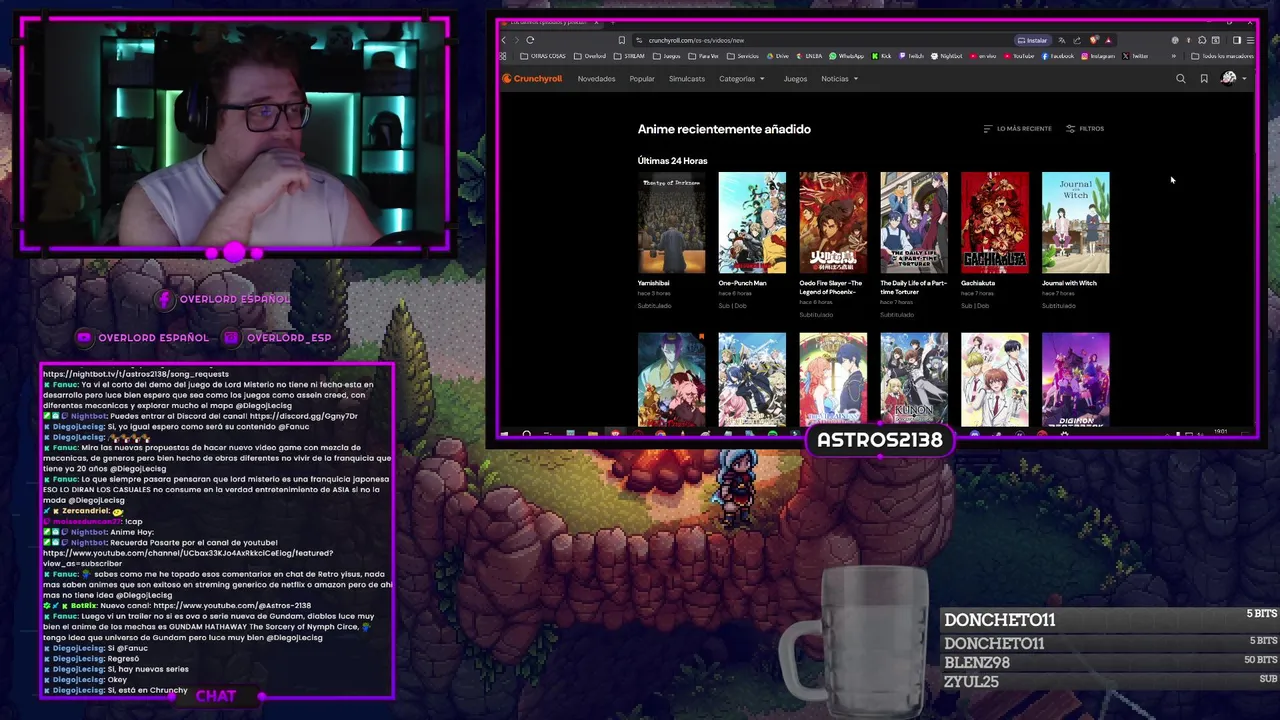Viewport: 1280px width, 720px height.
Task: Open the Filtros filter control
Action: (1085, 129)
